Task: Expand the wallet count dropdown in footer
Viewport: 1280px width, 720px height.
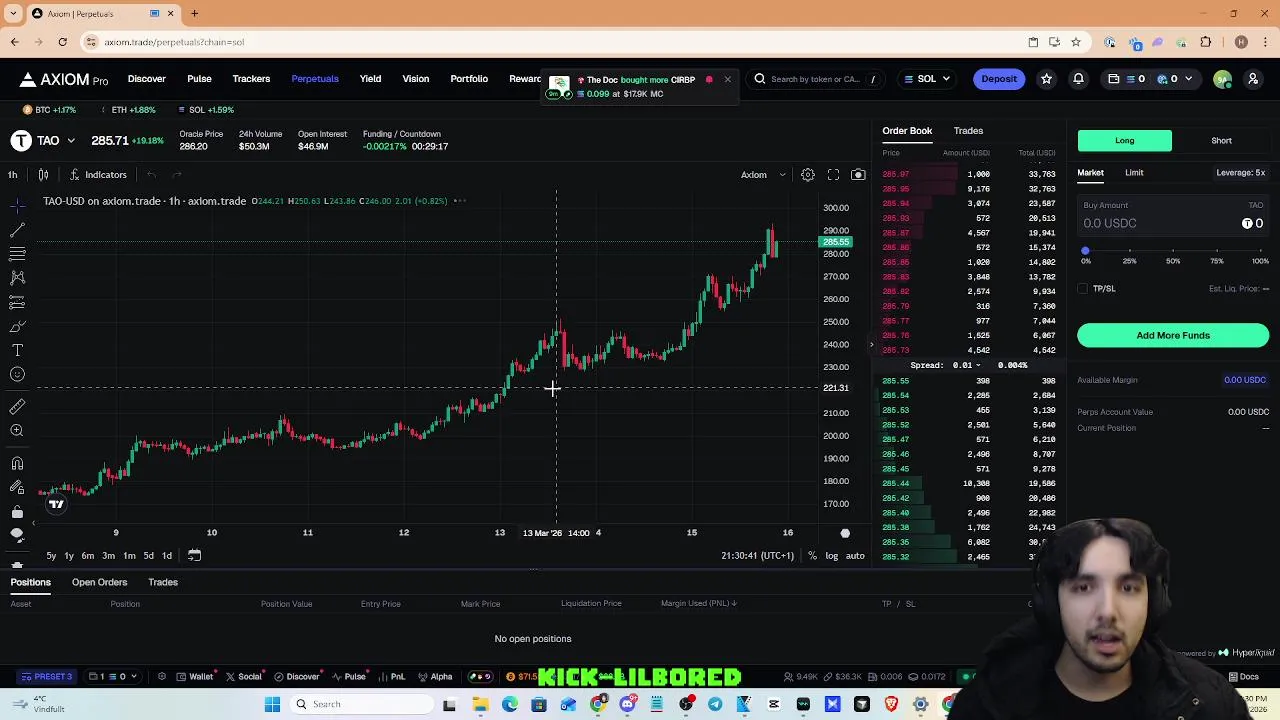Action: (112, 677)
